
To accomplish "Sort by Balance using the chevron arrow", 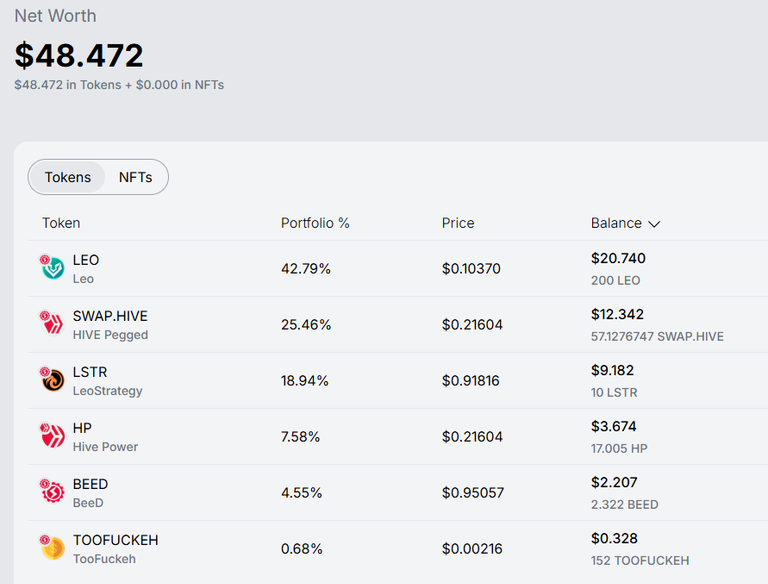I will click(x=654, y=224).
